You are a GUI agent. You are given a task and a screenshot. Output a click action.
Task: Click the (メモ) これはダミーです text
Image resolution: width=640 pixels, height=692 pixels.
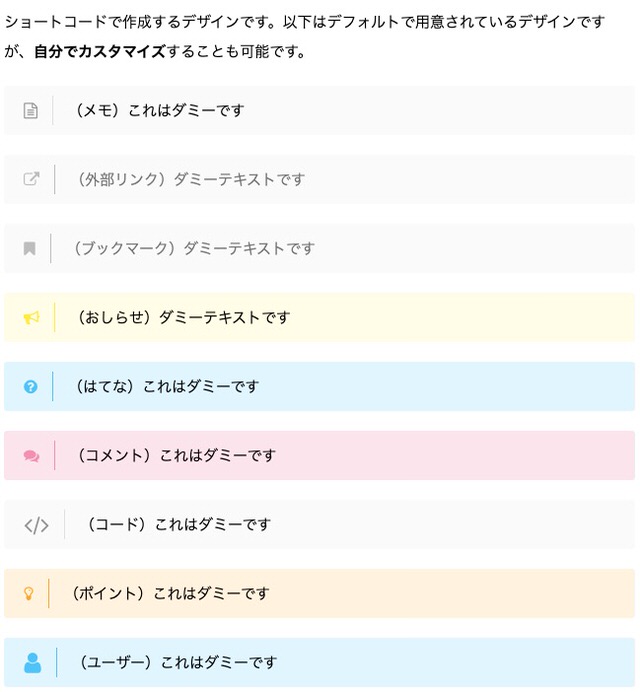(159, 110)
